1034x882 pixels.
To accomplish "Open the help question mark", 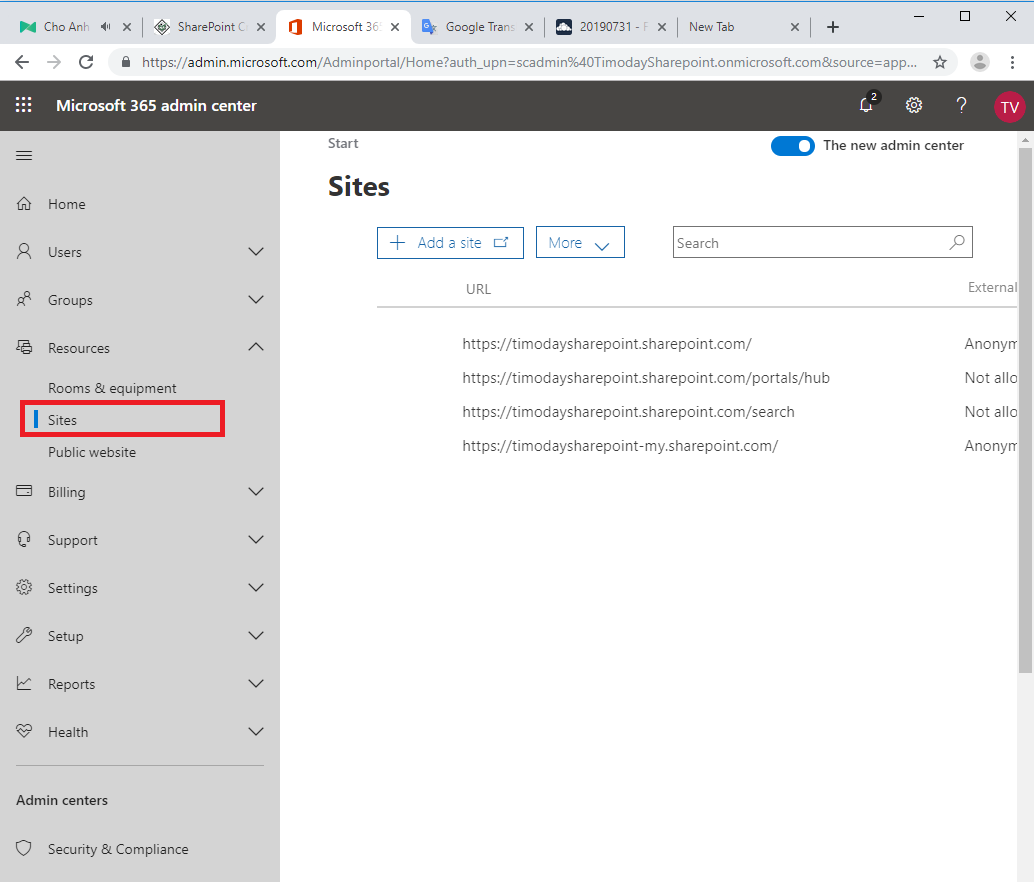I will coord(960,105).
